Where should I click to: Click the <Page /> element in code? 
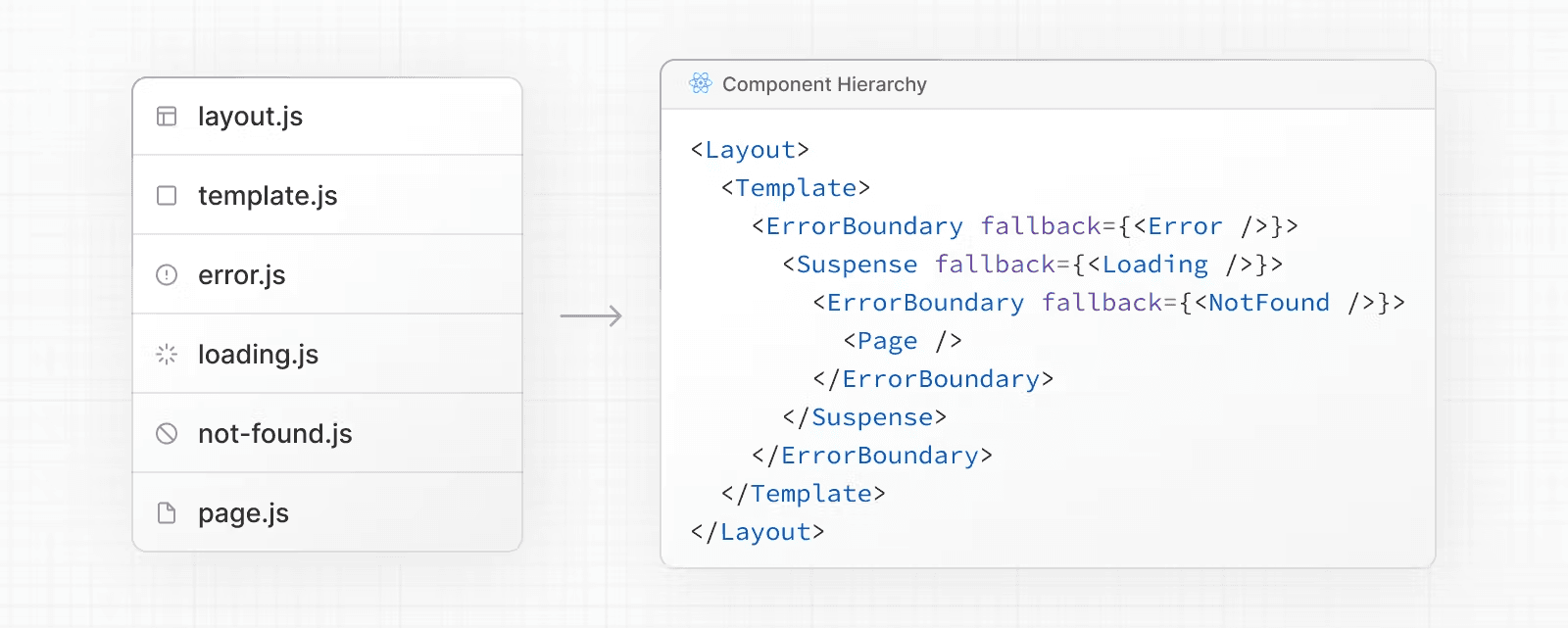902,341
